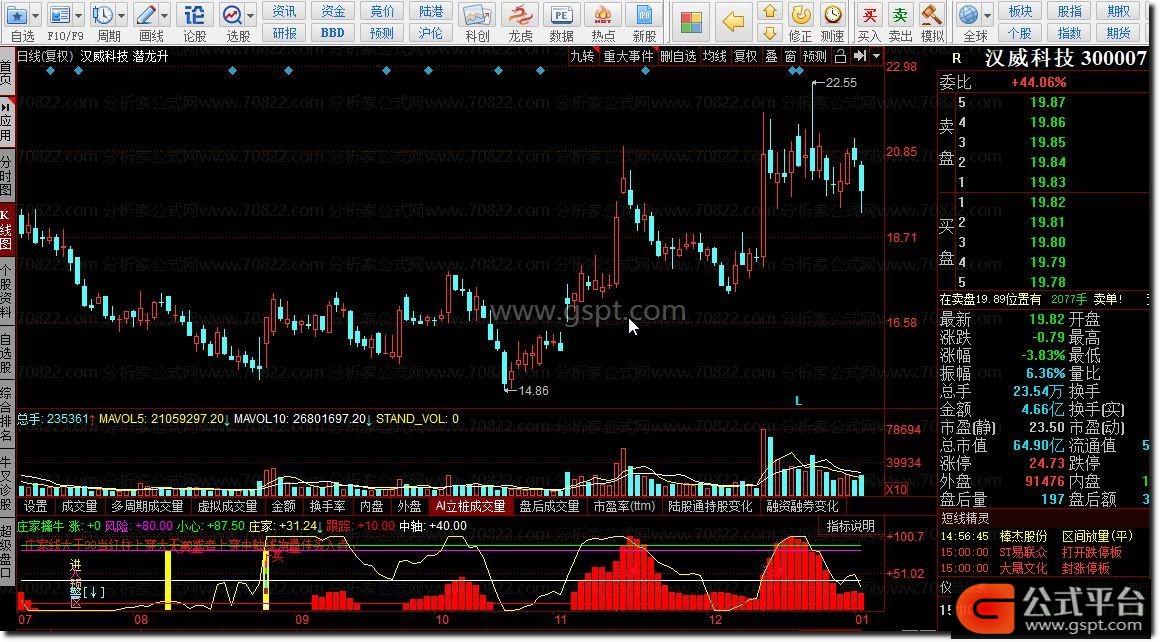Toggle 九转 indicator on chart
The image size is (1161, 642).
click(582, 56)
